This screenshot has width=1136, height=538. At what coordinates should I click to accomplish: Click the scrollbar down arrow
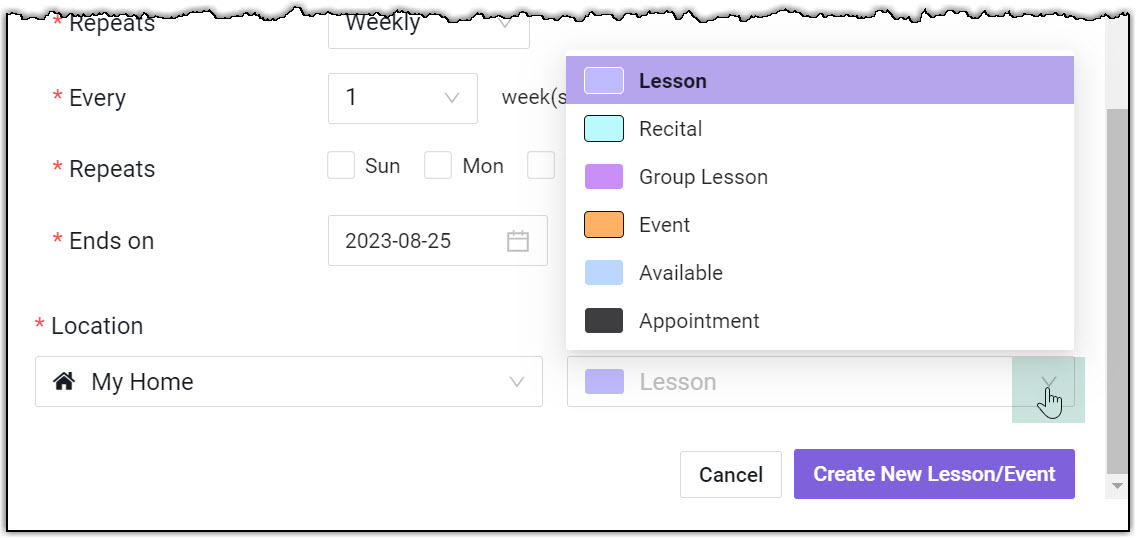pos(1118,486)
